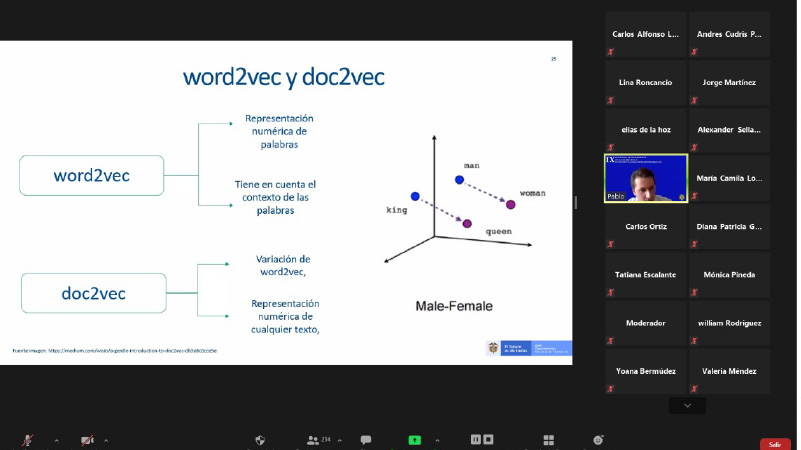Start video with the camera icon
Viewport: 801px width, 450px height.
pos(87,440)
